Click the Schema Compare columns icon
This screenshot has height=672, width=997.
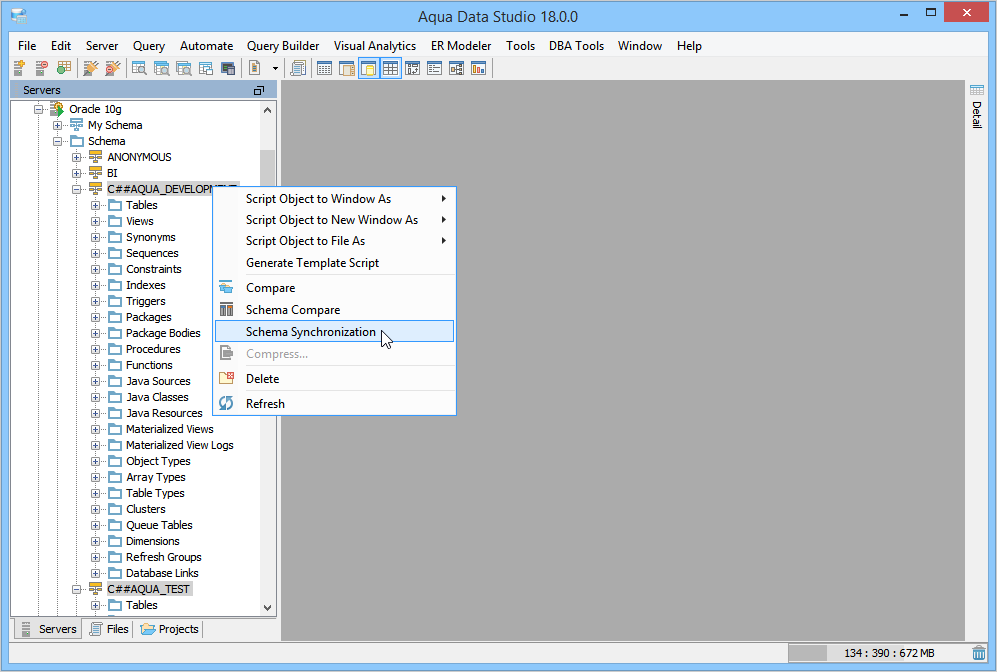tap(226, 310)
